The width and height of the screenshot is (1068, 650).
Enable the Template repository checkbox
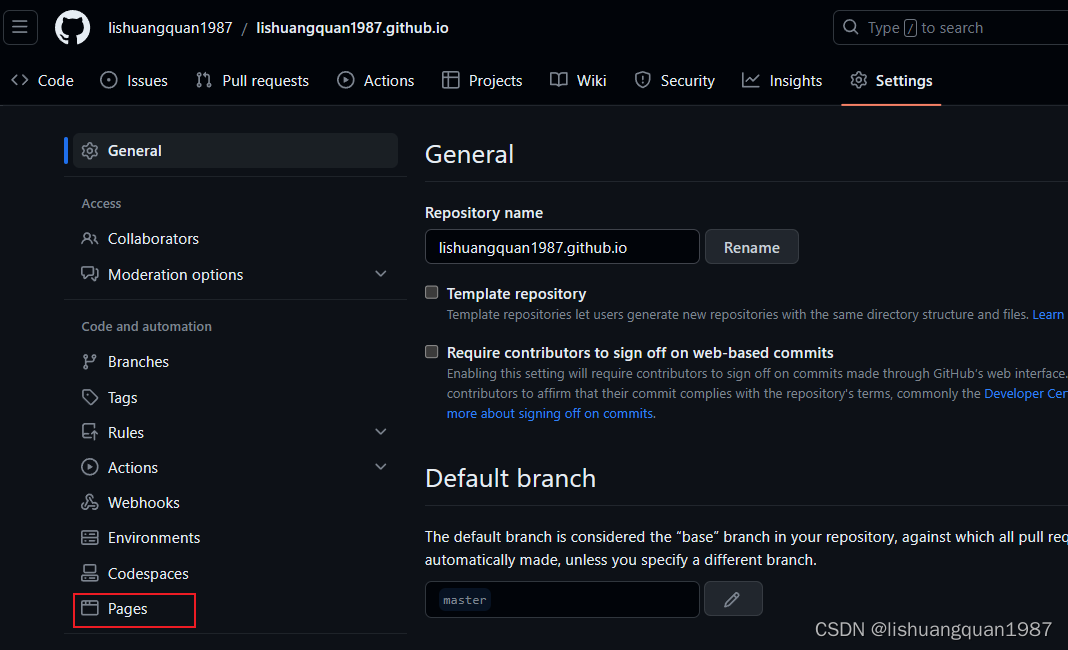pos(432,293)
